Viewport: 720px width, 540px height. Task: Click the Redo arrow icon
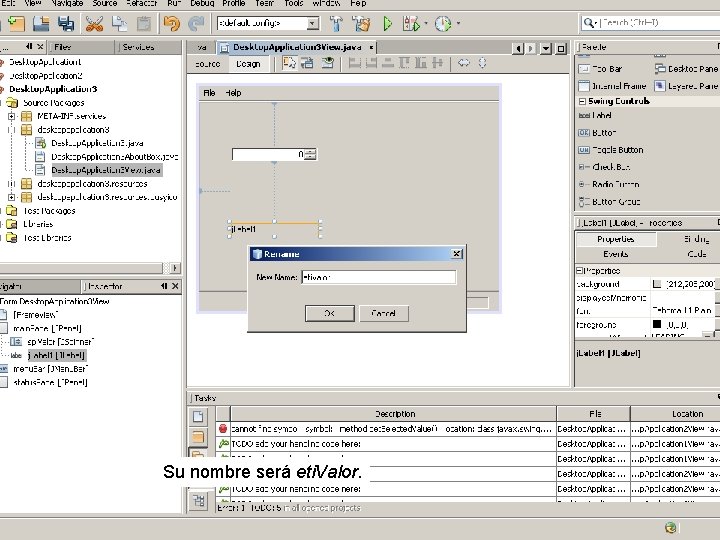(x=197, y=23)
